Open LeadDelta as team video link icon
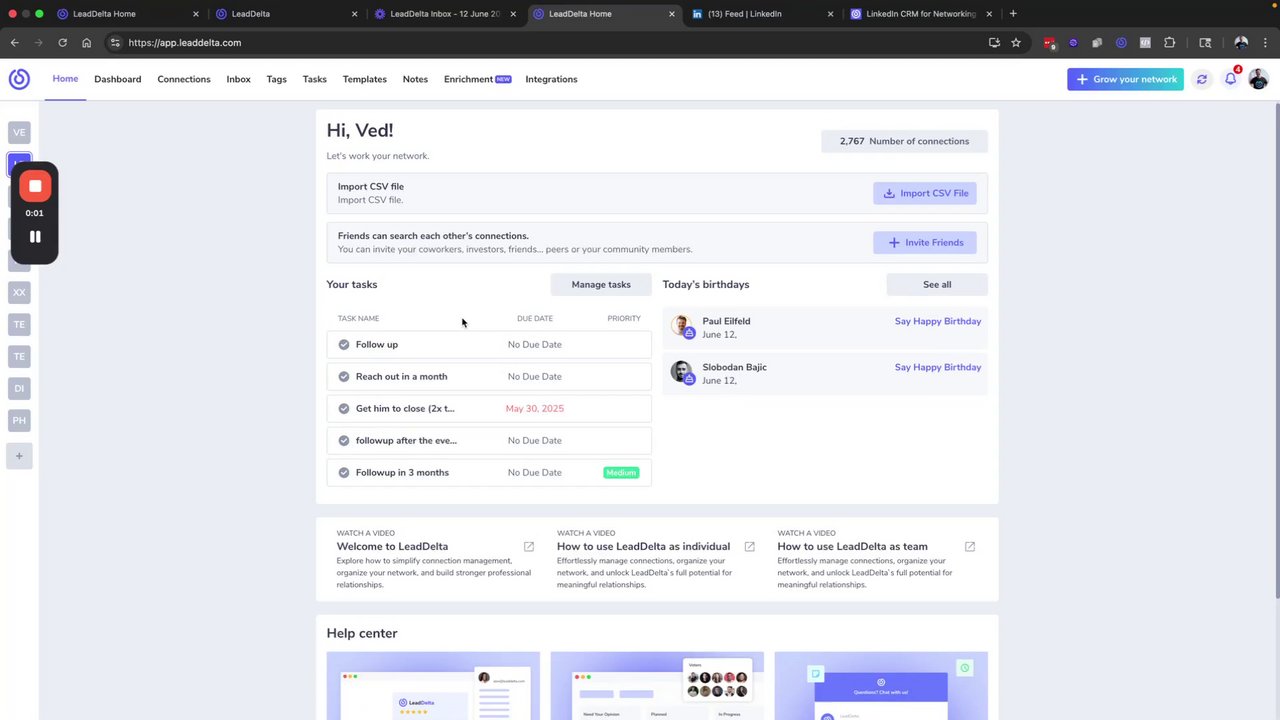 point(969,546)
